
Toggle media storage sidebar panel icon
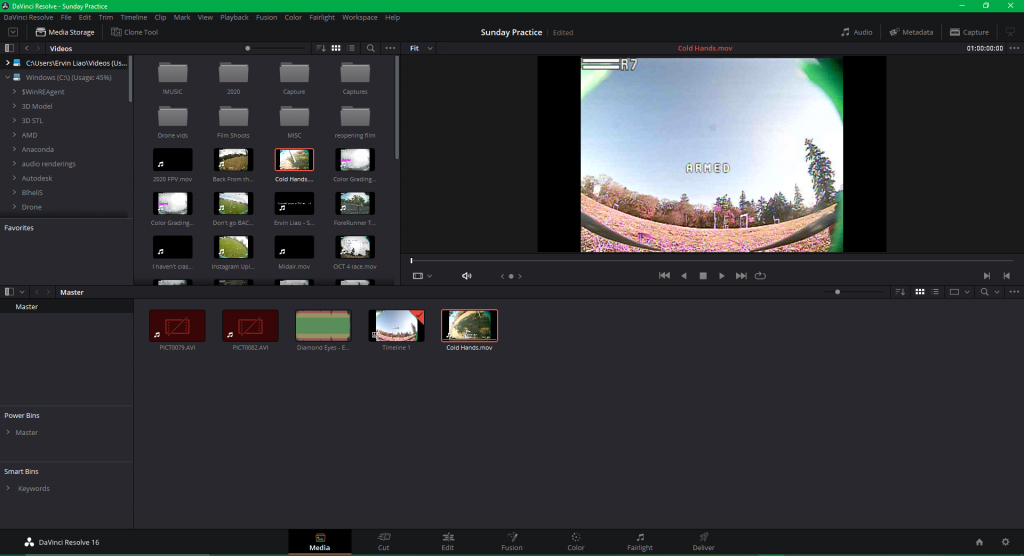[9, 48]
